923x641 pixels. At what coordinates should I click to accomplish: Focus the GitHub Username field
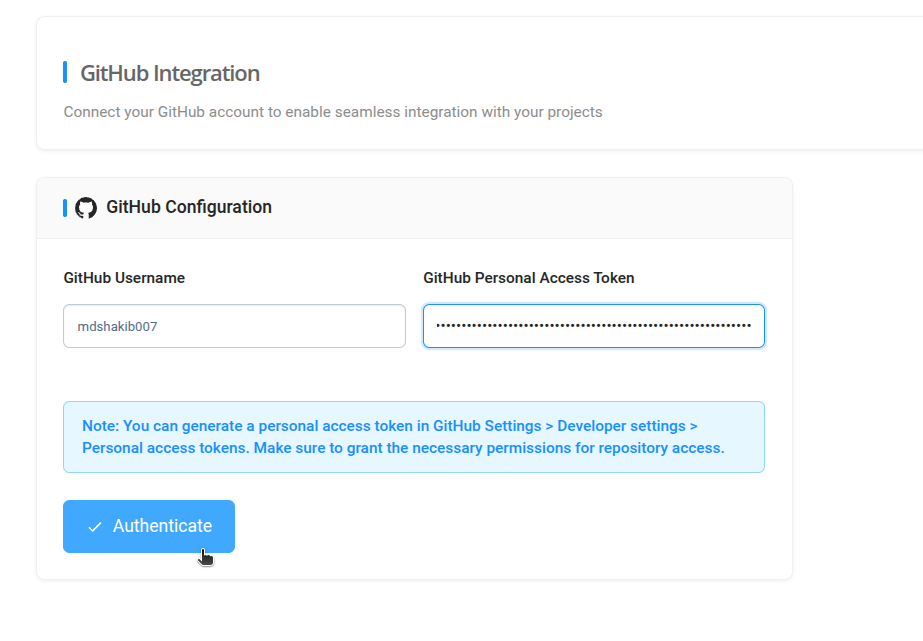click(234, 326)
